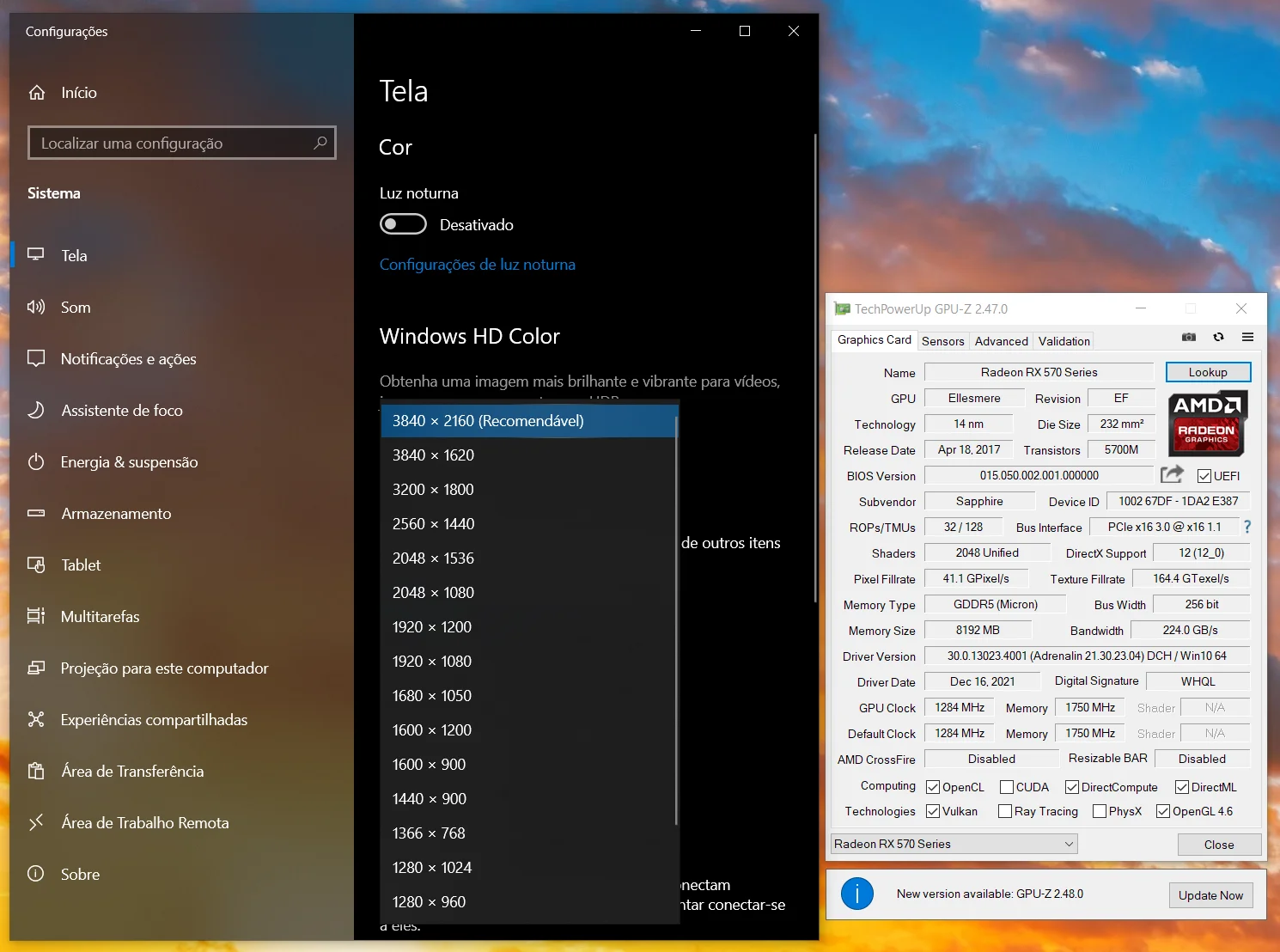The height and width of the screenshot is (952, 1280).
Task: Open the Armazenamento settings page
Action: click(181, 513)
